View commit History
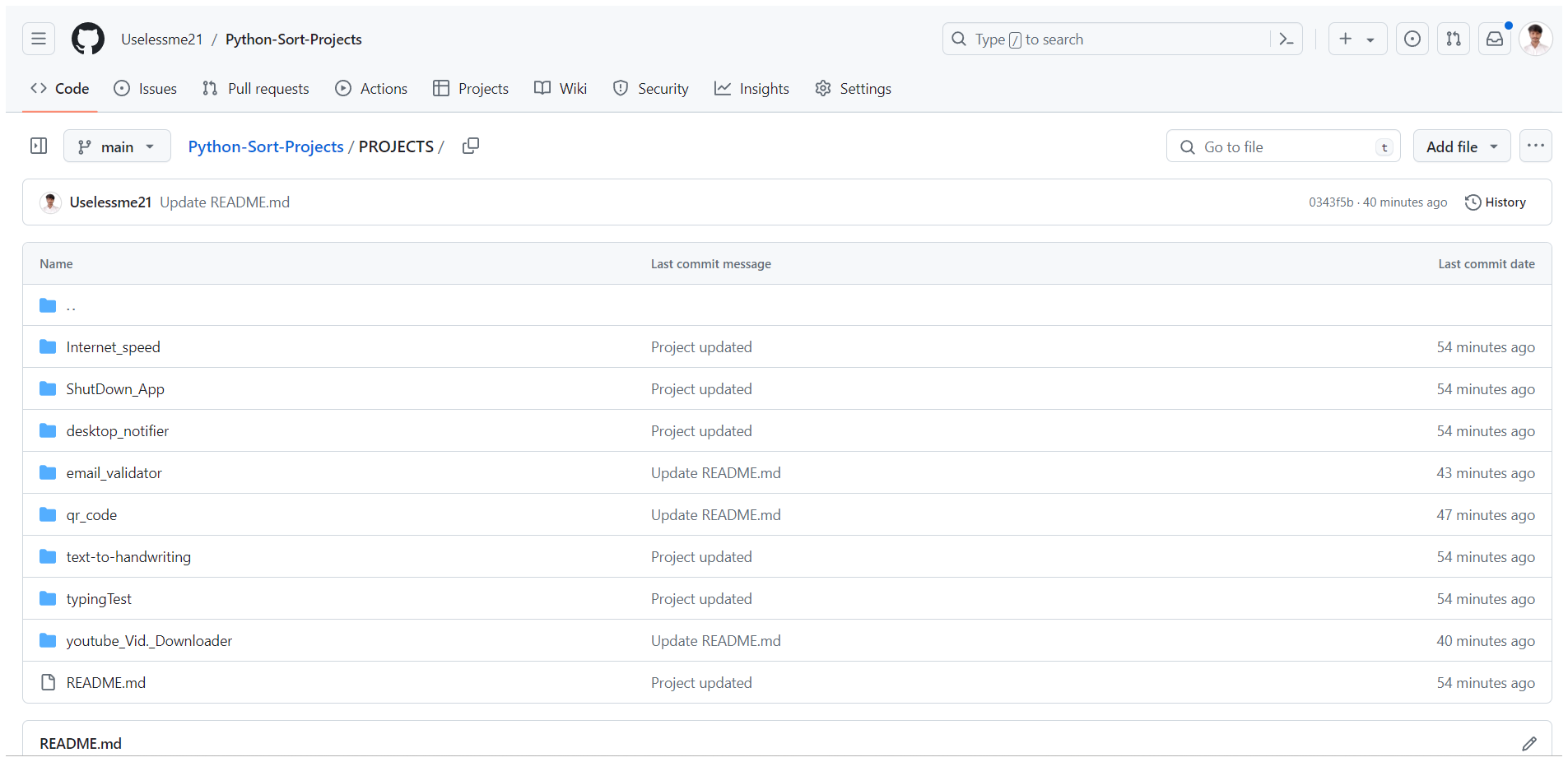The height and width of the screenshot is (762, 1568). tap(1496, 202)
